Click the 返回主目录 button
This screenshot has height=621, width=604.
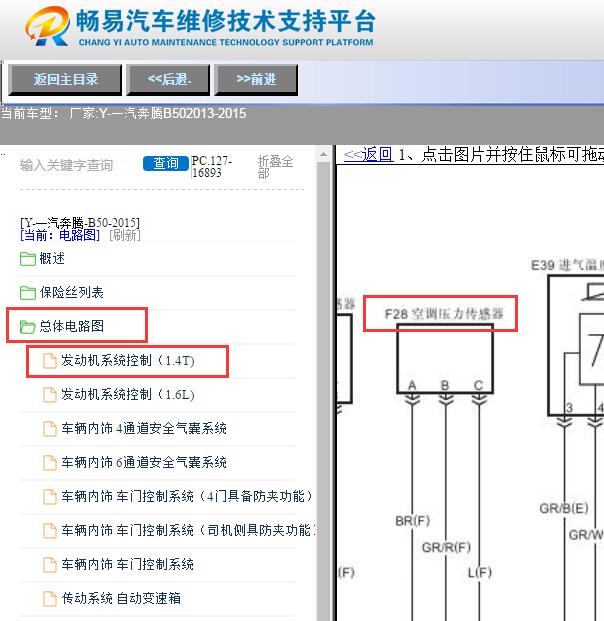pos(65,80)
